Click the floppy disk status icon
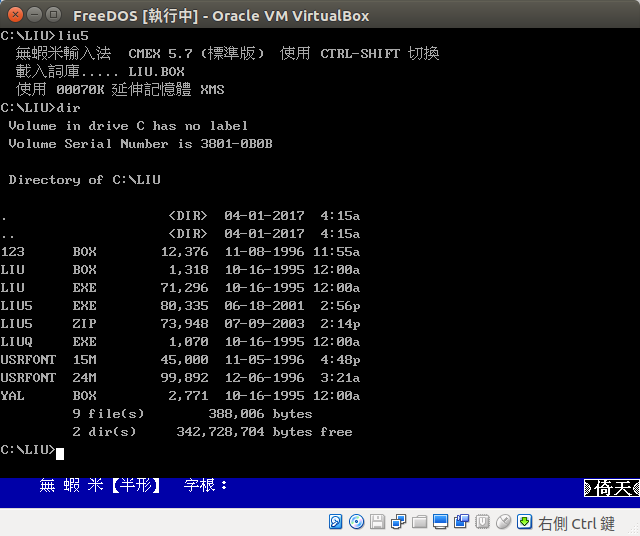This screenshot has height=536, width=640. pyautogui.click(x=377, y=522)
